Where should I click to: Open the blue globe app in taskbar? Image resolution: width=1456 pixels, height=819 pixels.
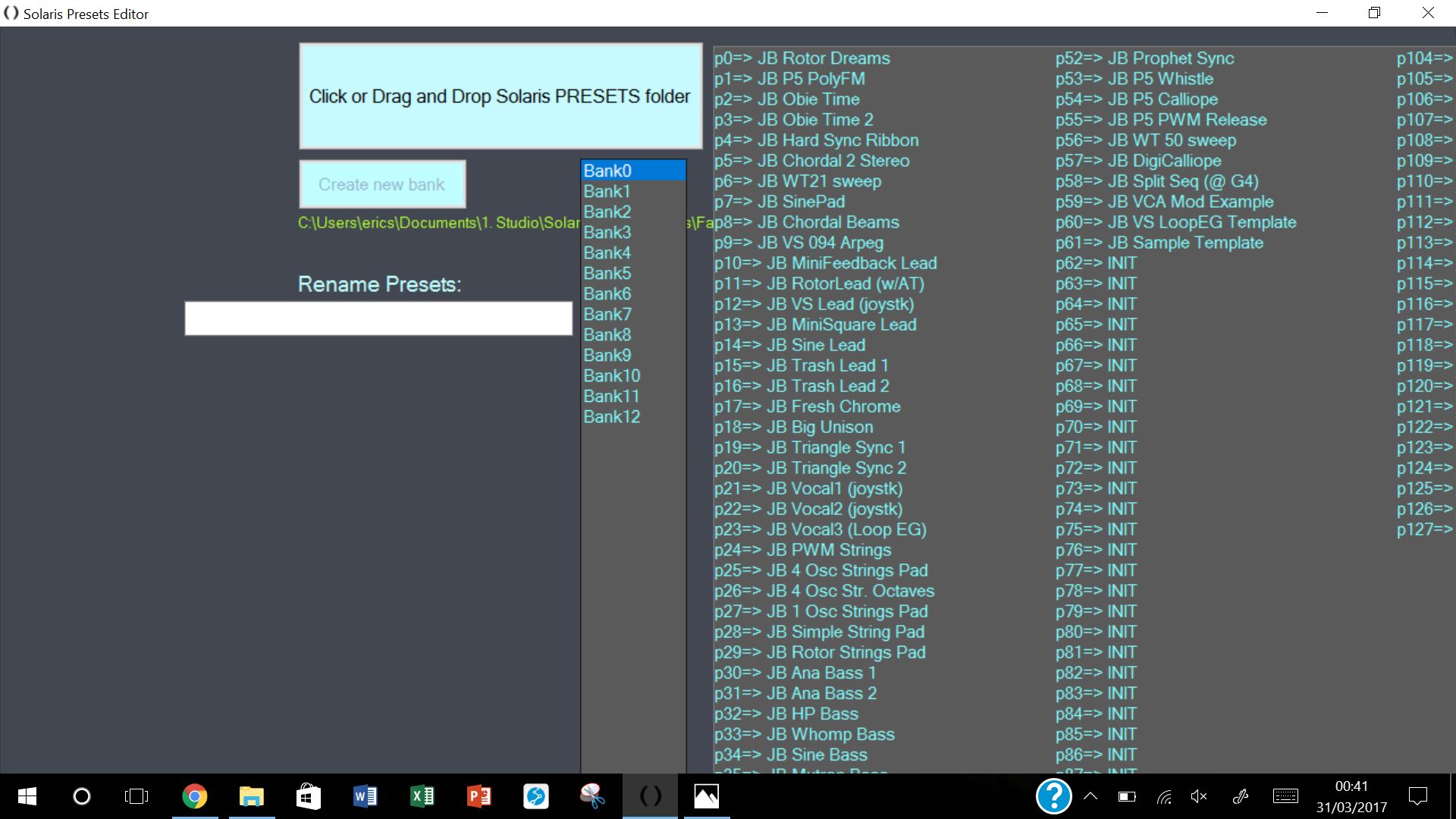click(536, 796)
